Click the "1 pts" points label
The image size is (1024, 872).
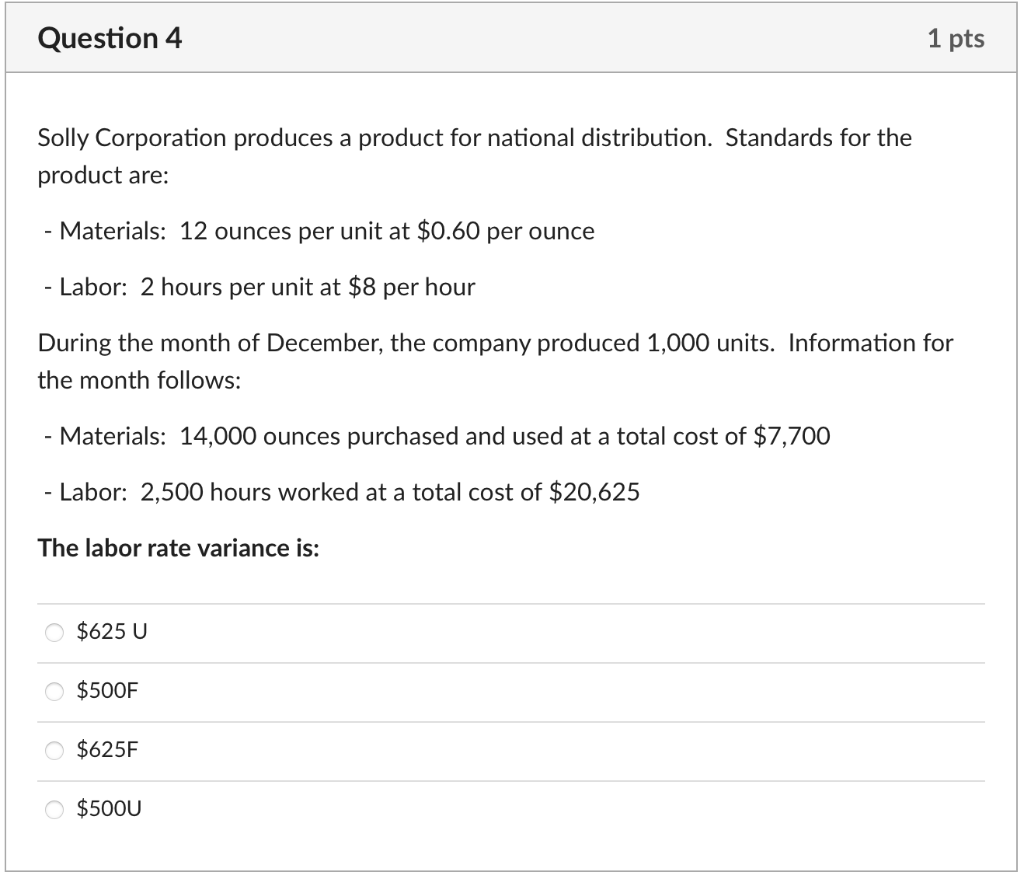955,39
